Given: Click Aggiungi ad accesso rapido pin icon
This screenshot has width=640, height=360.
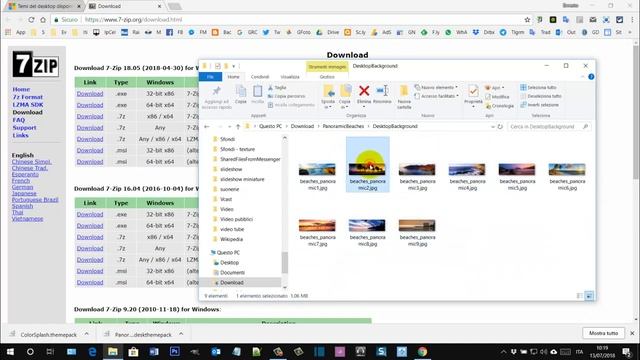Looking at the screenshot, I should [x=217, y=91].
